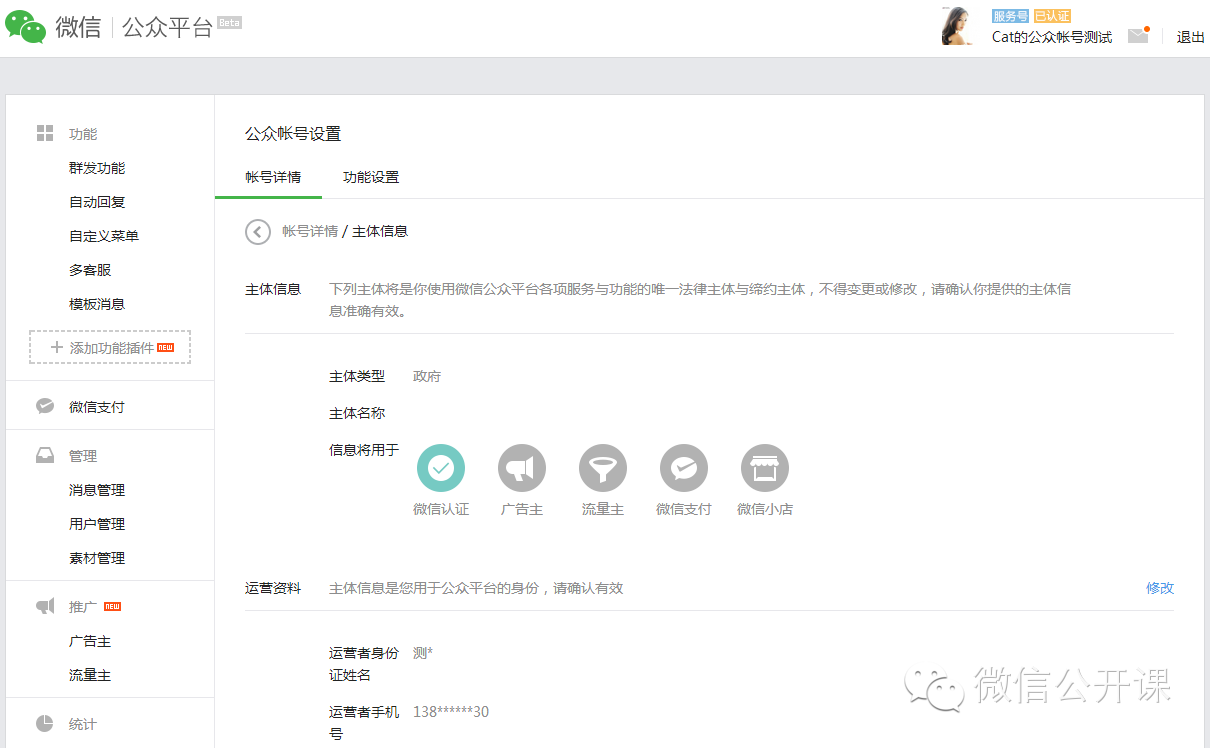Click the 微信支付 sidebar icon
This screenshot has width=1210, height=748.
point(45,406)
